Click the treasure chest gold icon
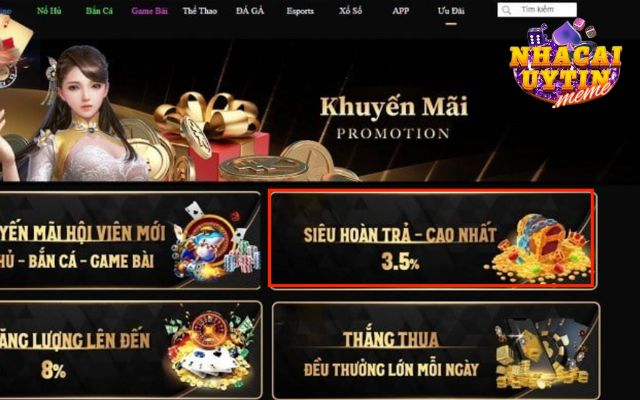 pos(540,248)
